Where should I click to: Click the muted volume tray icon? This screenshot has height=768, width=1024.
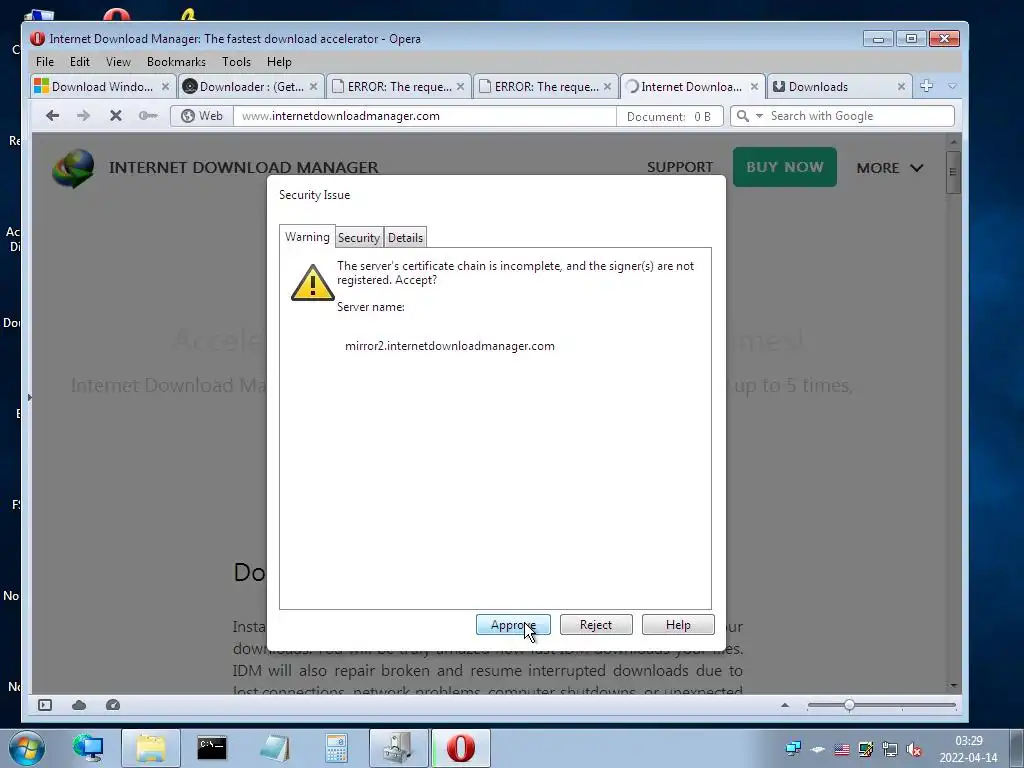914,749
